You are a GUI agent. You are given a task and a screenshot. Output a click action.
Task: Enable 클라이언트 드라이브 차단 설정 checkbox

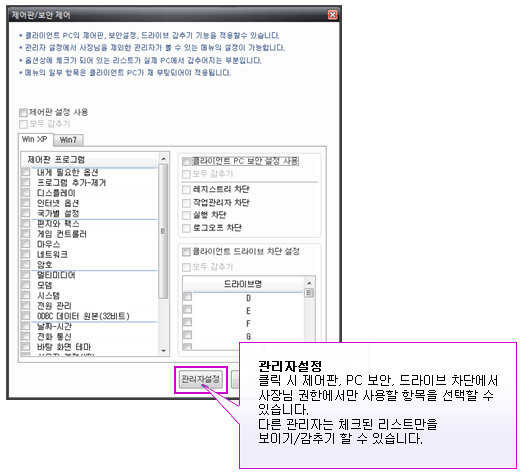(x=186, y=252)
